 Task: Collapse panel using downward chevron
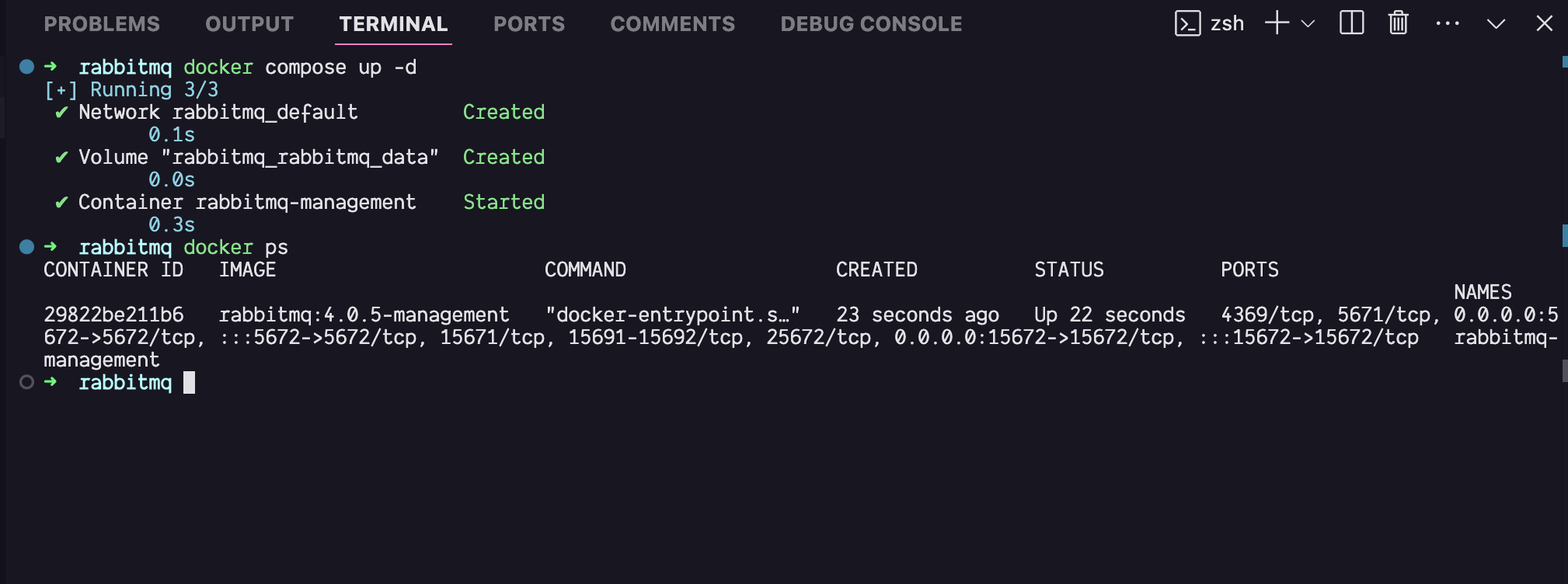click(1496, 24)
